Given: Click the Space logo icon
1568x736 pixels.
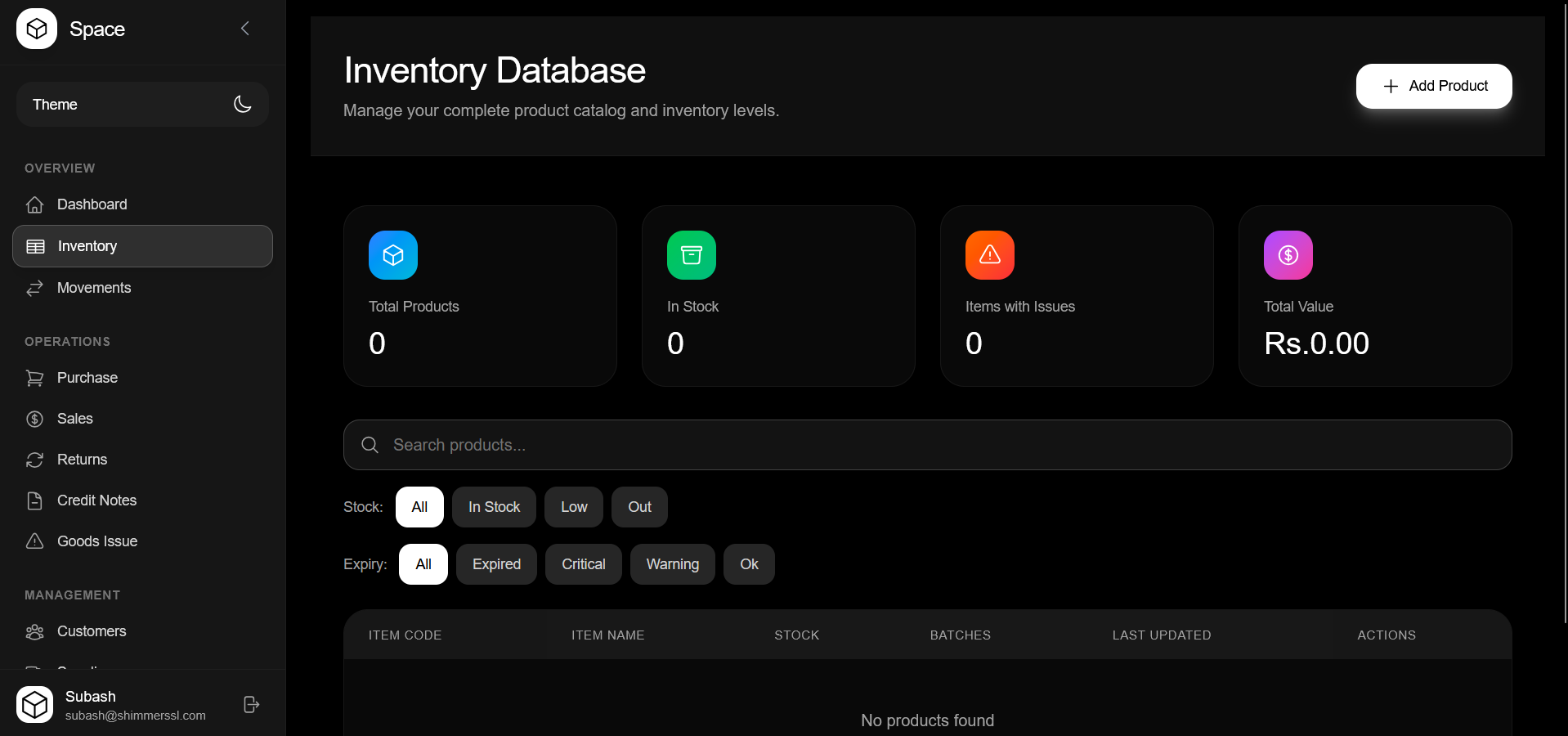Looking at the screenshot, I should tap(37, 29).
